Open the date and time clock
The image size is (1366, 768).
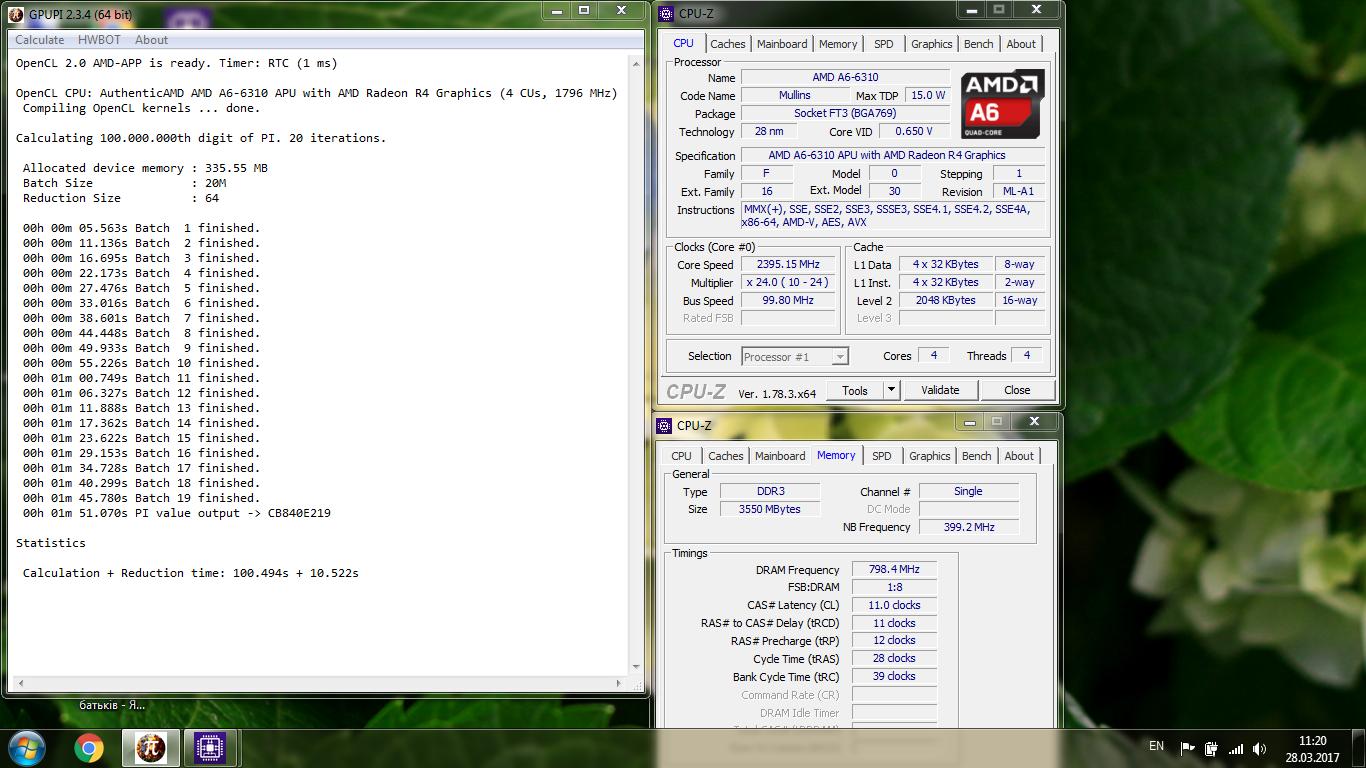[x=1313, y=749]
